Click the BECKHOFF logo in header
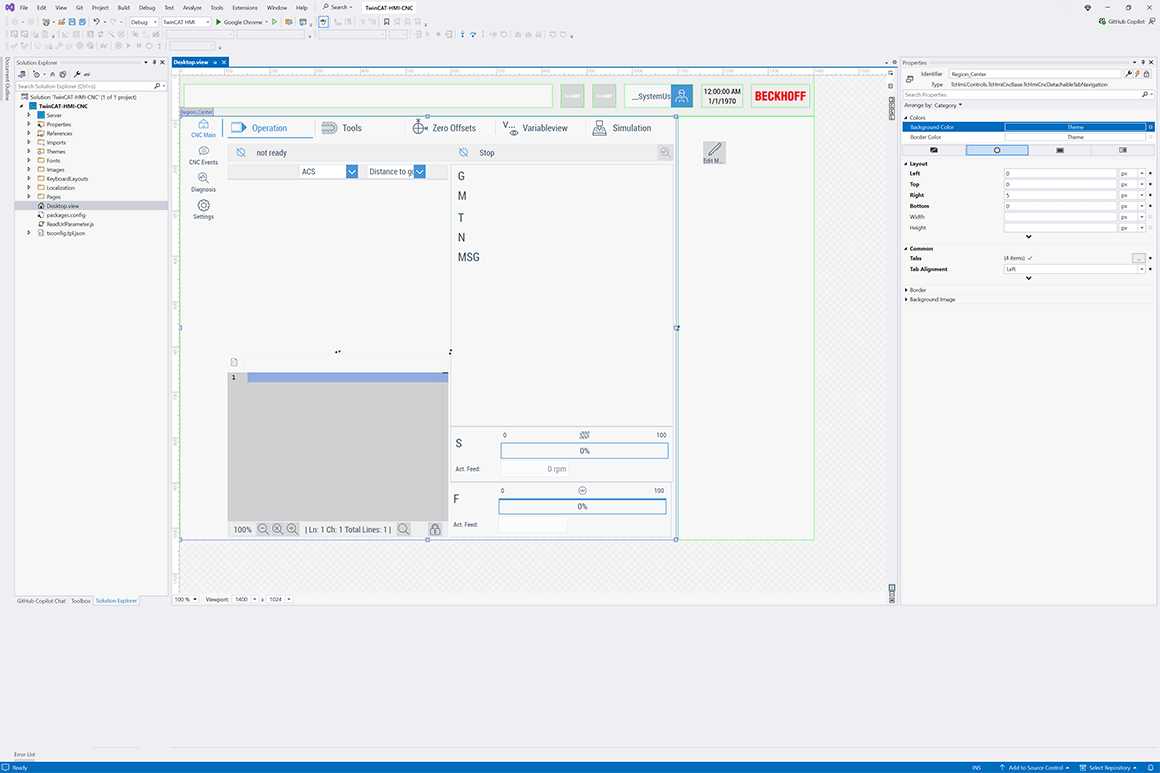Image resolution: width=1160 pixels, height=773 pixels. point(780,96)
